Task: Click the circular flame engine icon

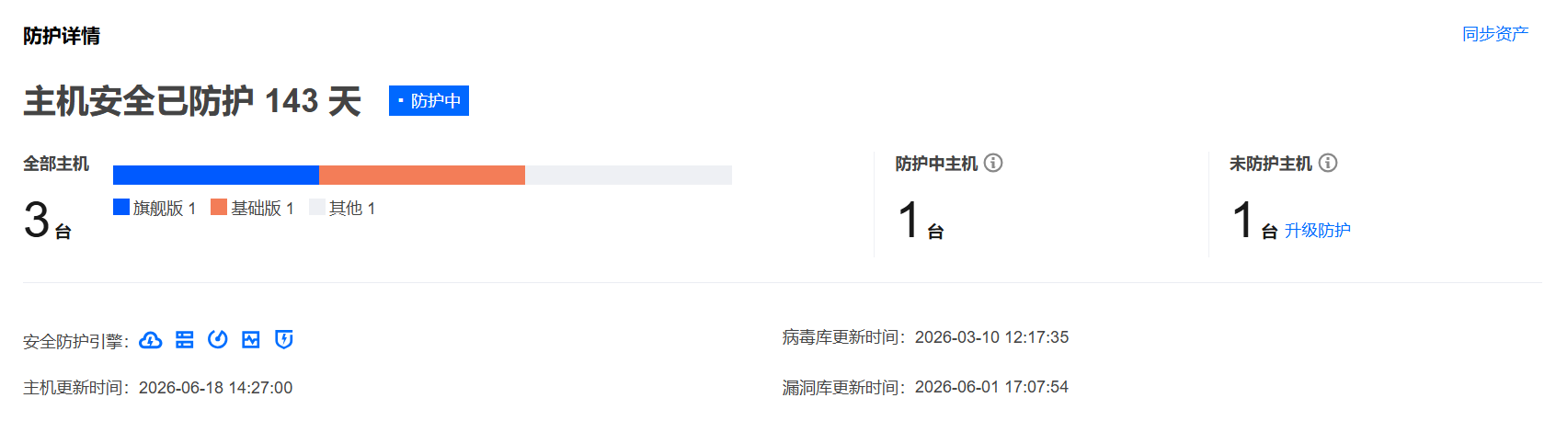Action: point(218,340)
